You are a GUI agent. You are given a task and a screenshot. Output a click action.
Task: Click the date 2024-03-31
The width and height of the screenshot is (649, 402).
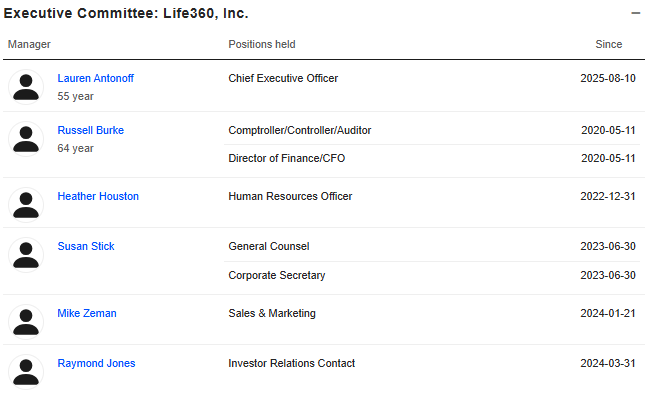coord(608,363)
